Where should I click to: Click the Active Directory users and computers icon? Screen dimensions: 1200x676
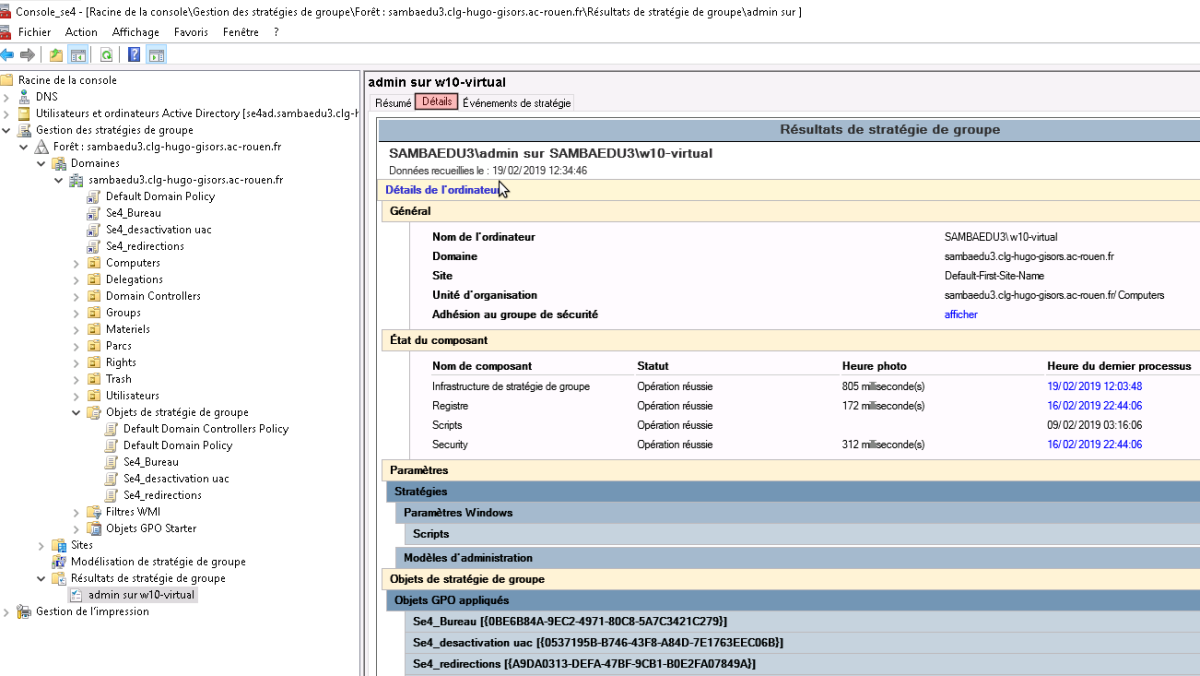tap(25, 113)
